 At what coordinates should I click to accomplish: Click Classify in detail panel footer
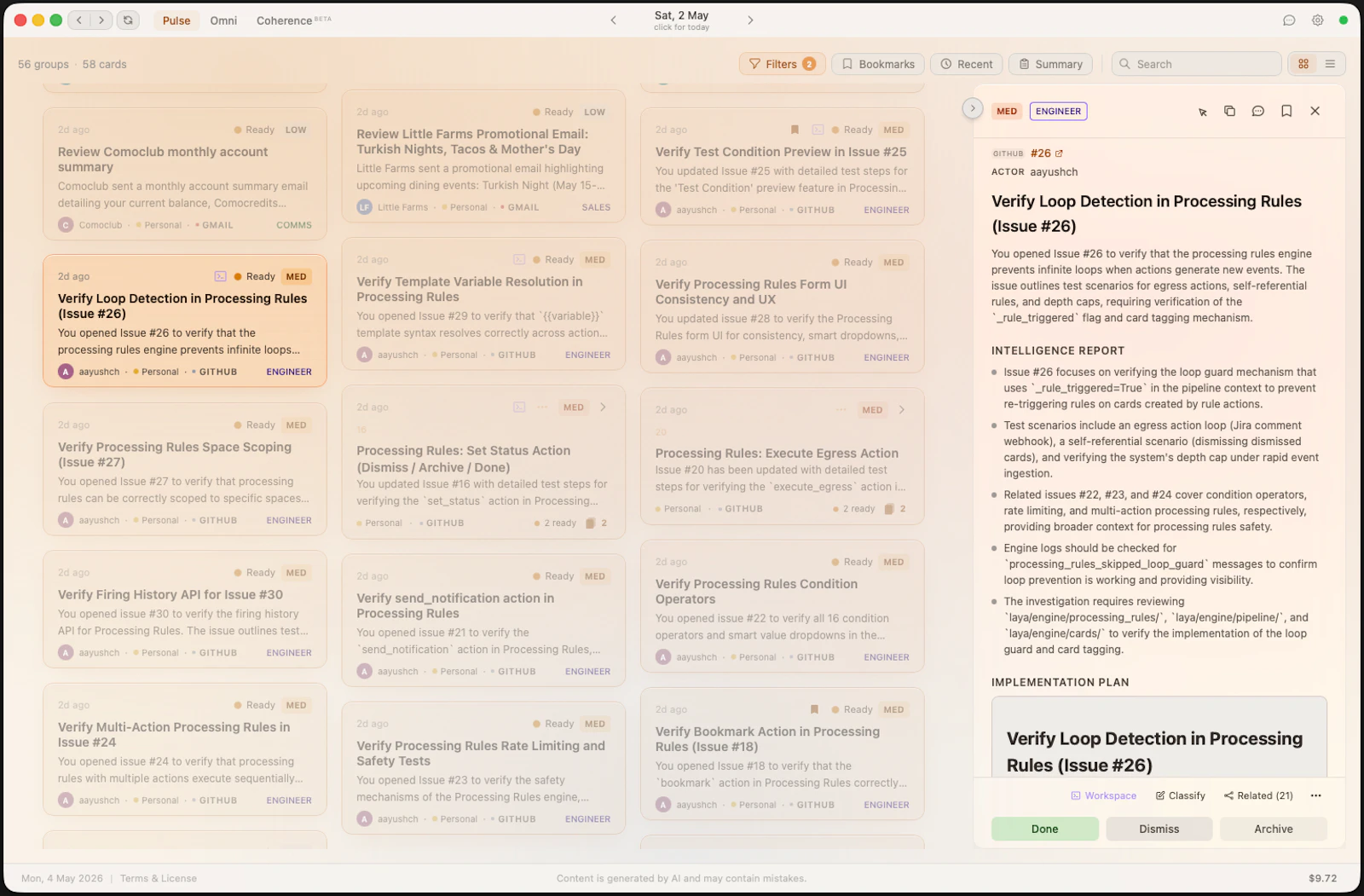(1181, 795)
